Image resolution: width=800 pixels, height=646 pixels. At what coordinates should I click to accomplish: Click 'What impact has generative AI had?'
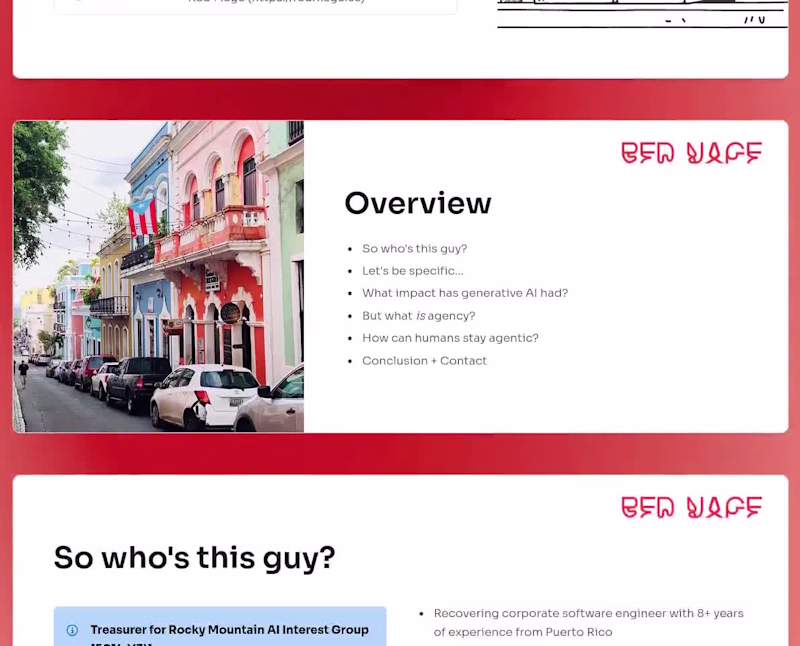pos(465,293)
